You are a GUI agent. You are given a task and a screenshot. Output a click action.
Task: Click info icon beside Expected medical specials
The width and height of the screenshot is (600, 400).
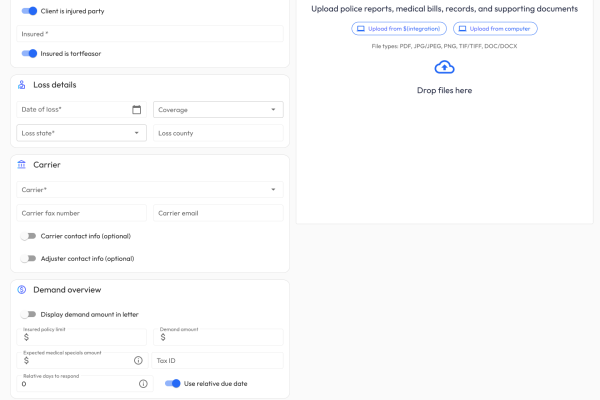138,361
